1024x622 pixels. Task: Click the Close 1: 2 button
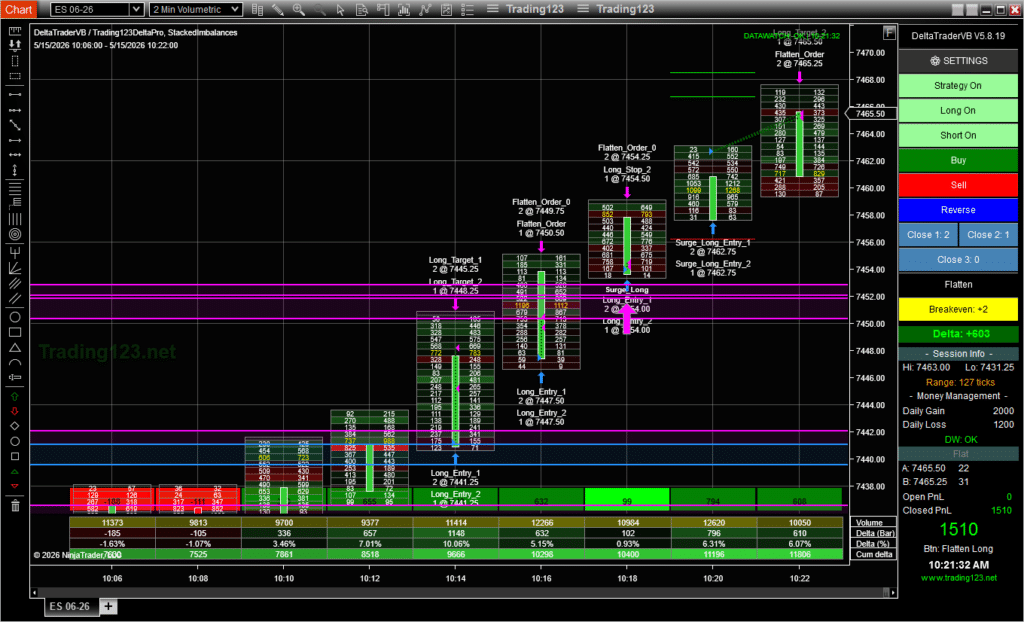click(x=928, y=235)
